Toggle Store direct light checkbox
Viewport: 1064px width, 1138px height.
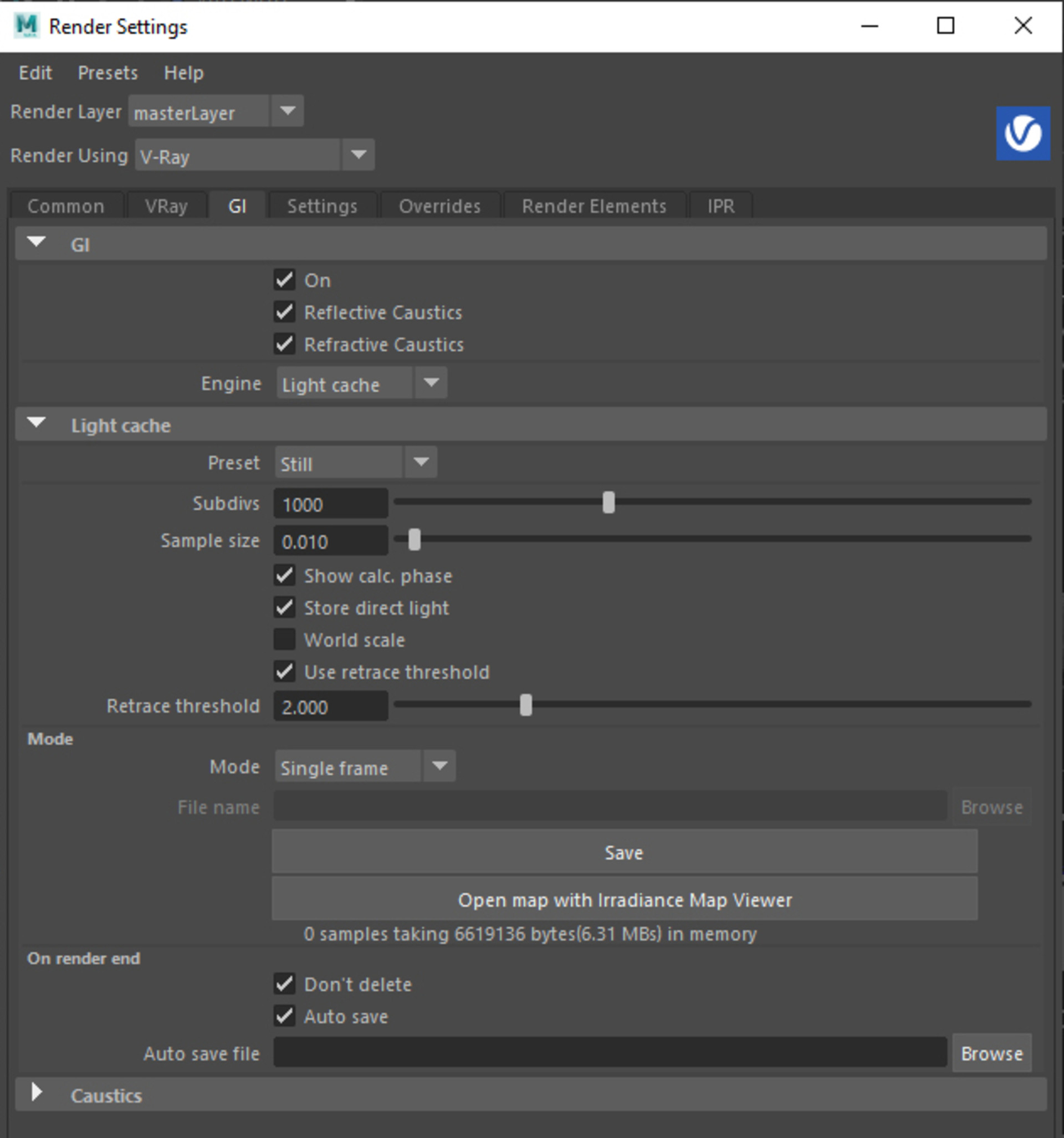pos(285,607)
